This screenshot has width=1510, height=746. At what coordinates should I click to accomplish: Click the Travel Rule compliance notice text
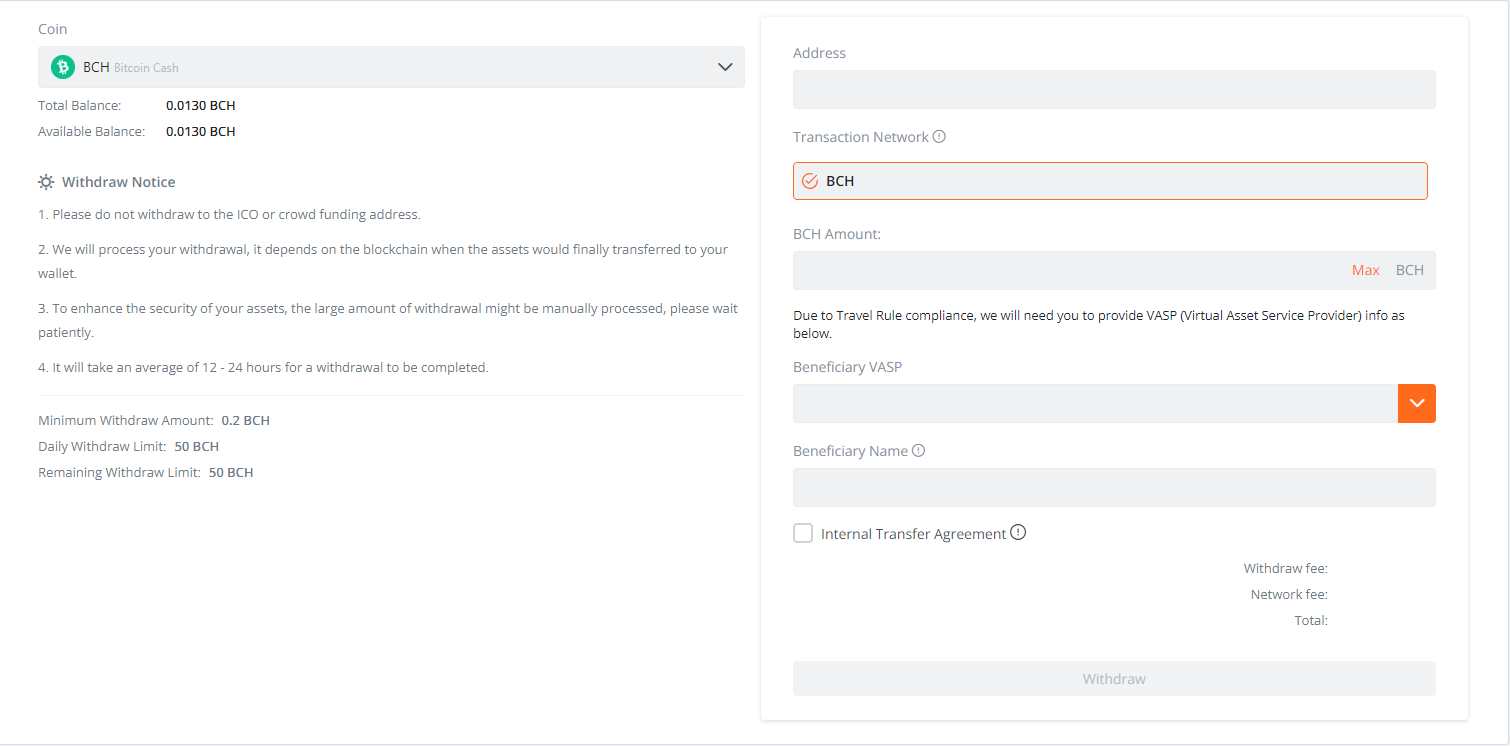(1099, 324)
